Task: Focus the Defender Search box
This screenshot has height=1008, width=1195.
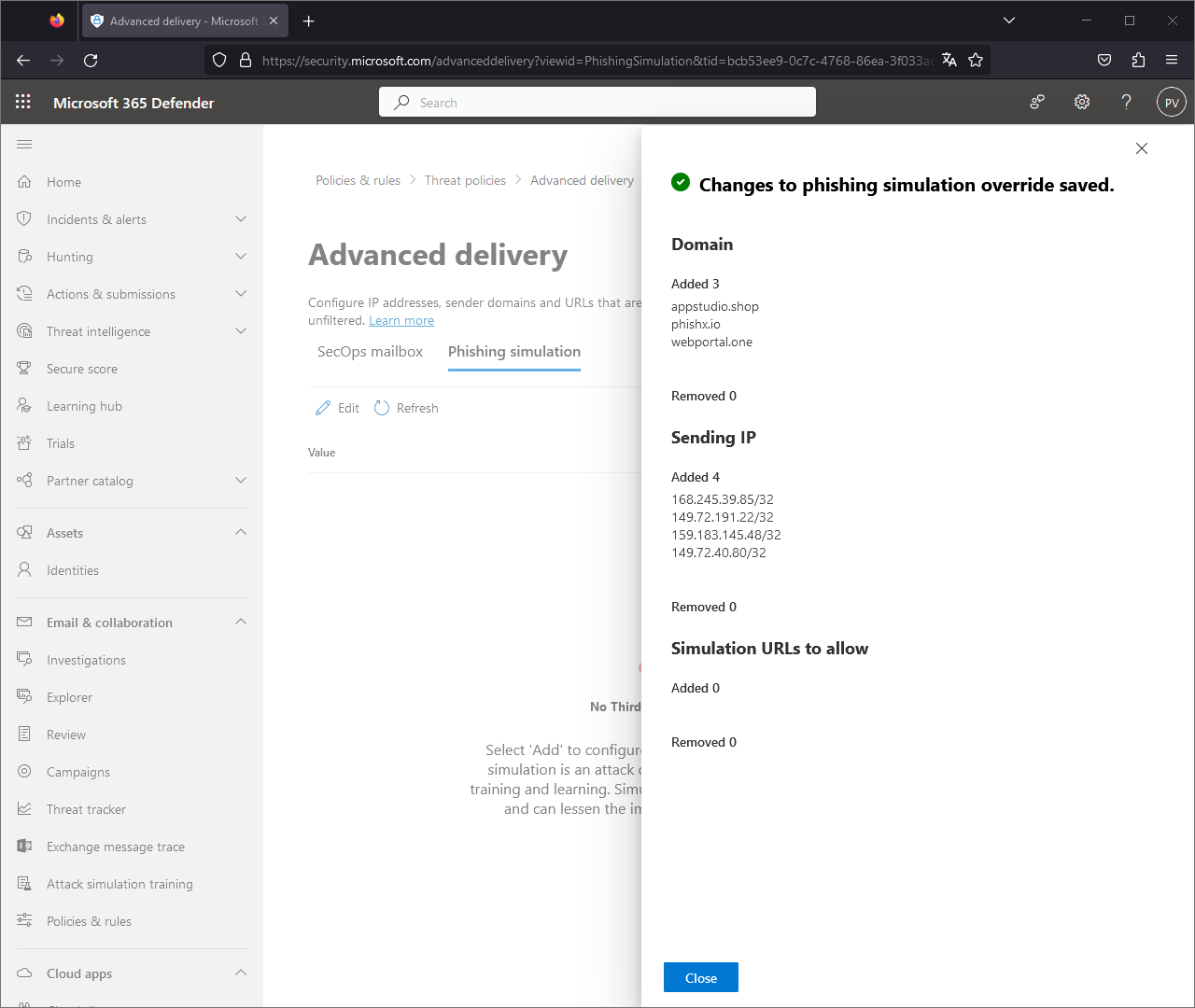Action: point(597,102)
